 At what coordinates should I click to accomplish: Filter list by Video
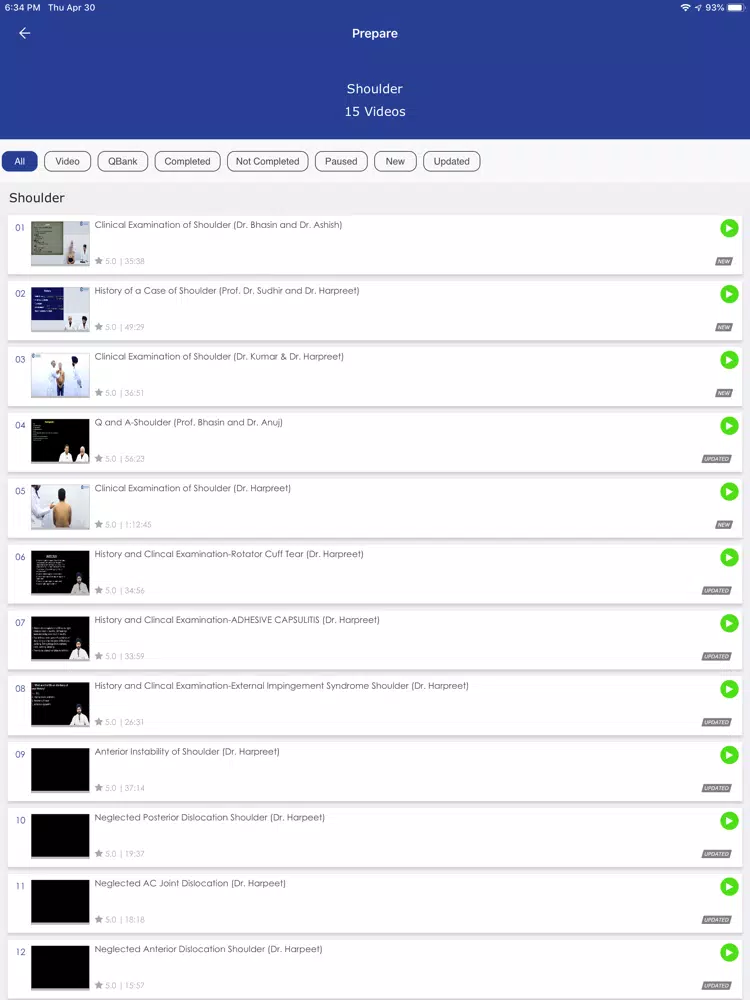point(68,161)
